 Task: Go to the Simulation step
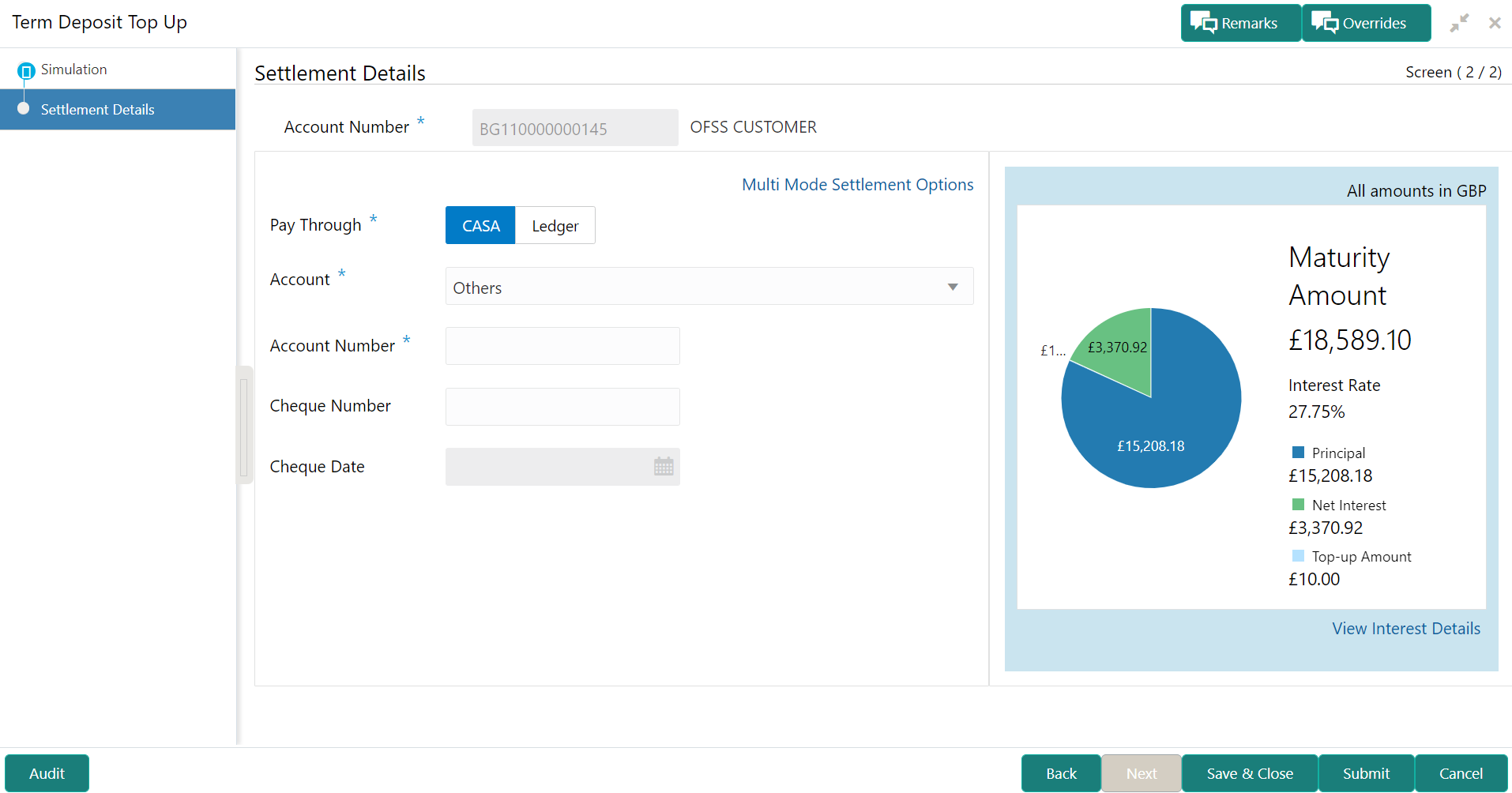73,70
